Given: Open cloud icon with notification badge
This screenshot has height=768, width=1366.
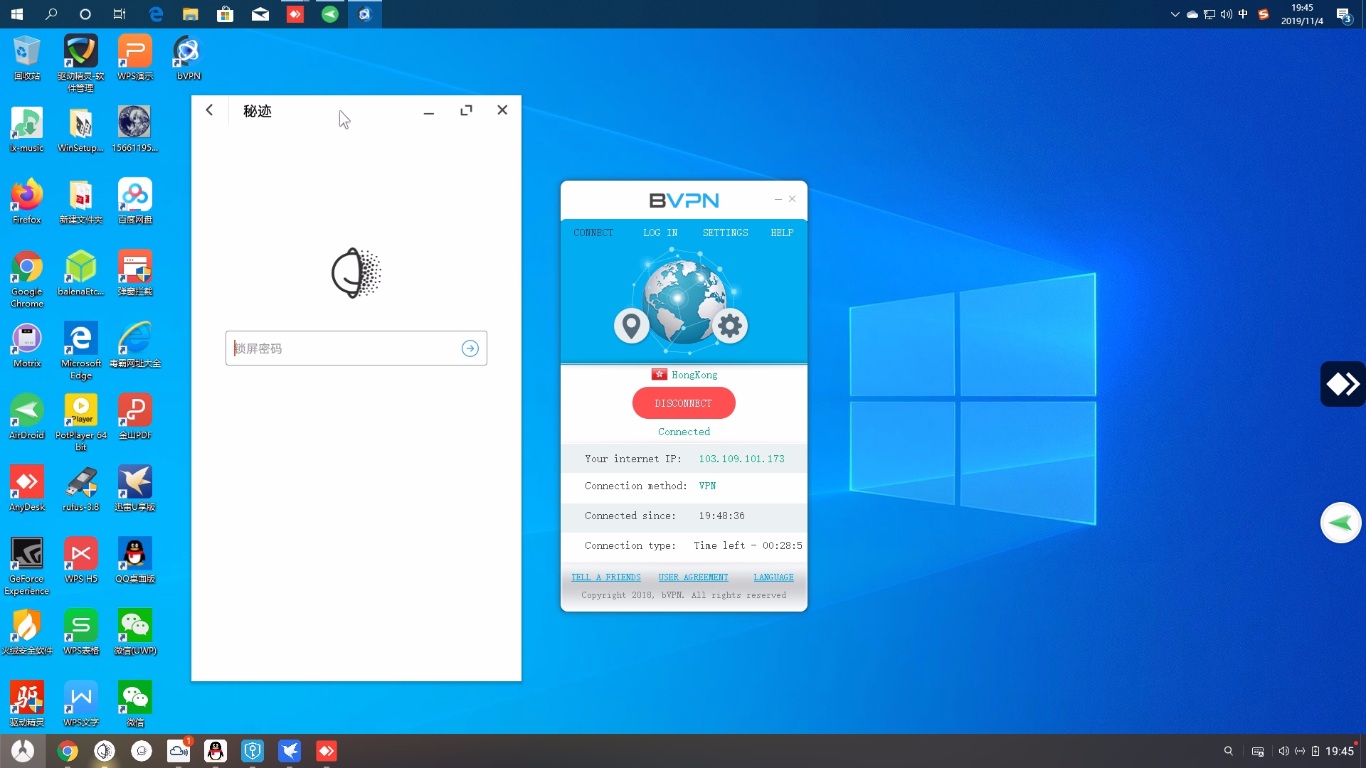Looking at the screenshot, I should (x=179, y=751).
